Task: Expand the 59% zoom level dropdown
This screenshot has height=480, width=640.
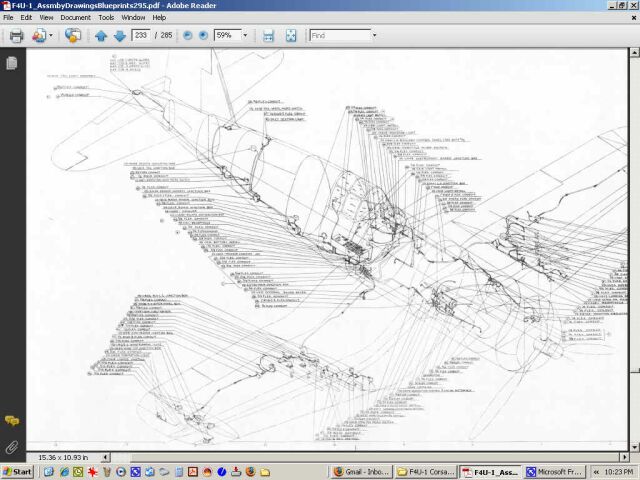Action: [x=245, y=36]
